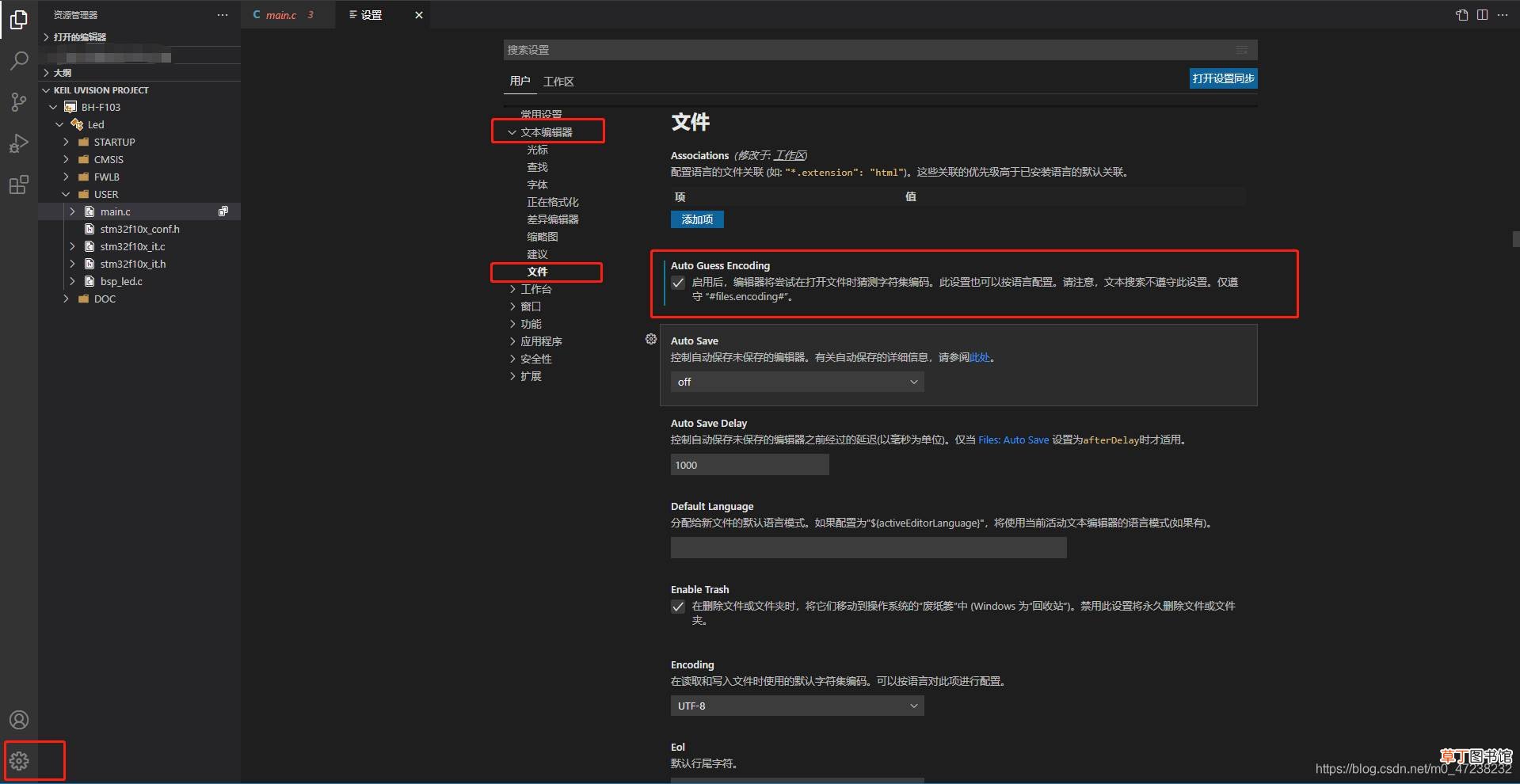Open the editor more actions ellipsis

pos(1503,15)
